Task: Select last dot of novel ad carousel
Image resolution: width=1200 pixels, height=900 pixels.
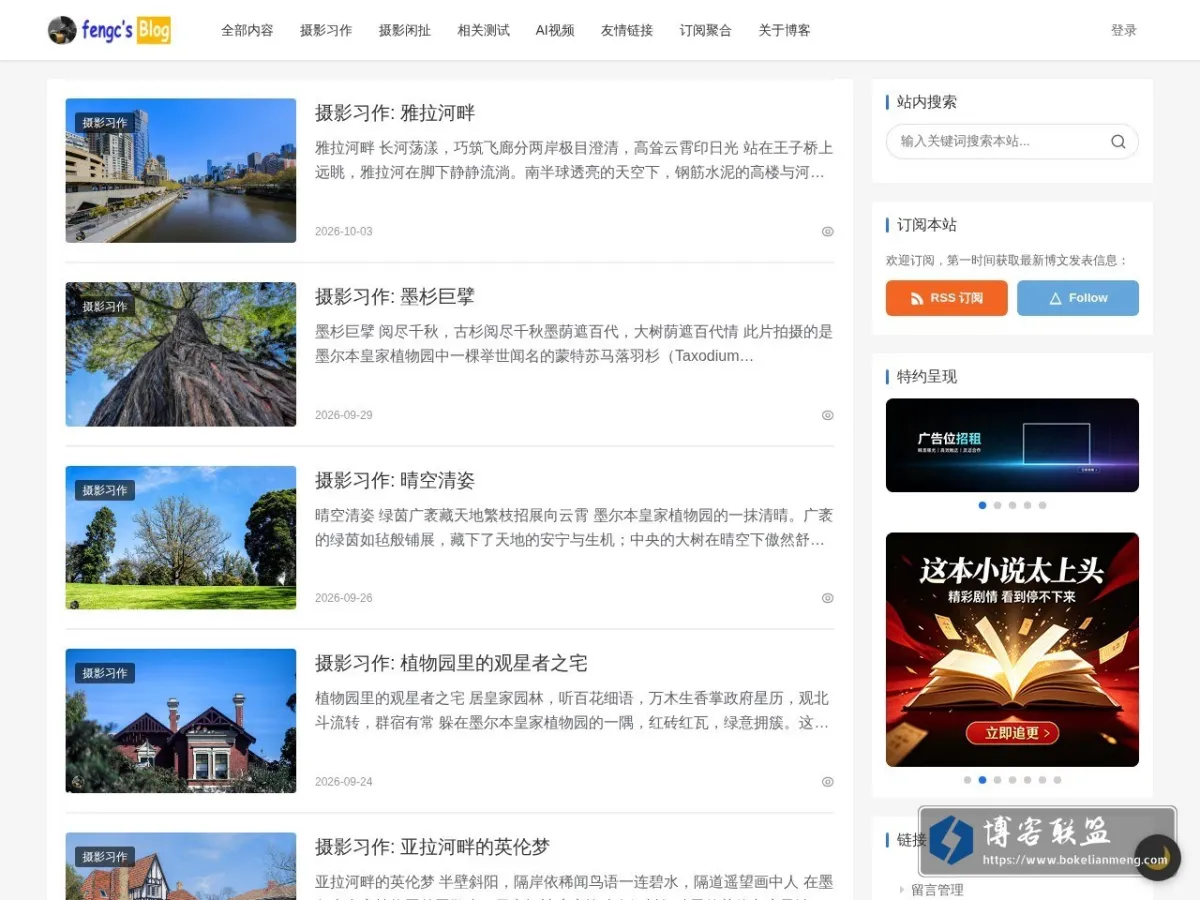Action: (1057, 780)
